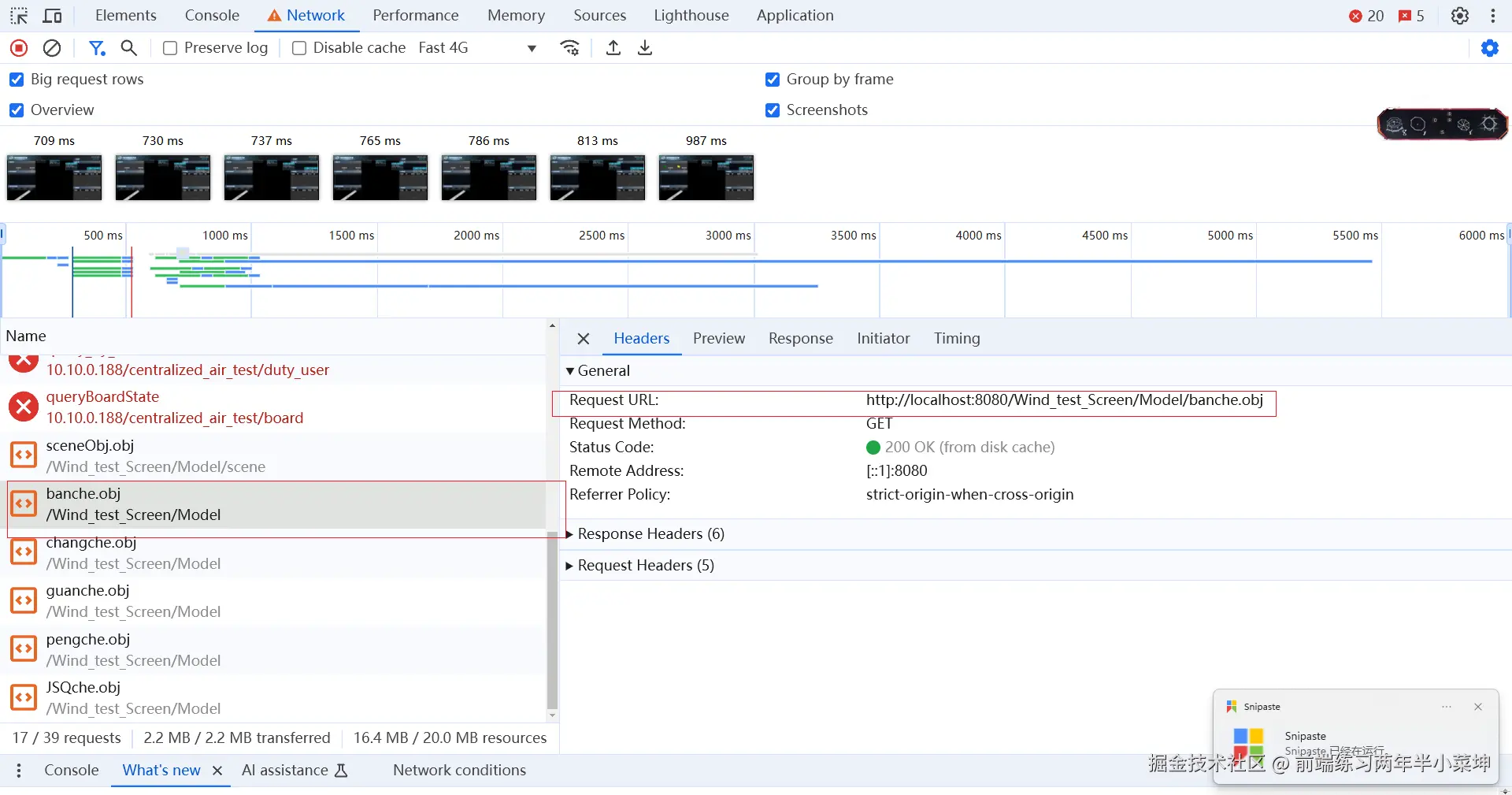Click the 765 ms screenshot thumbnail
Screen dimensions: 1512x795
(380, 177)
